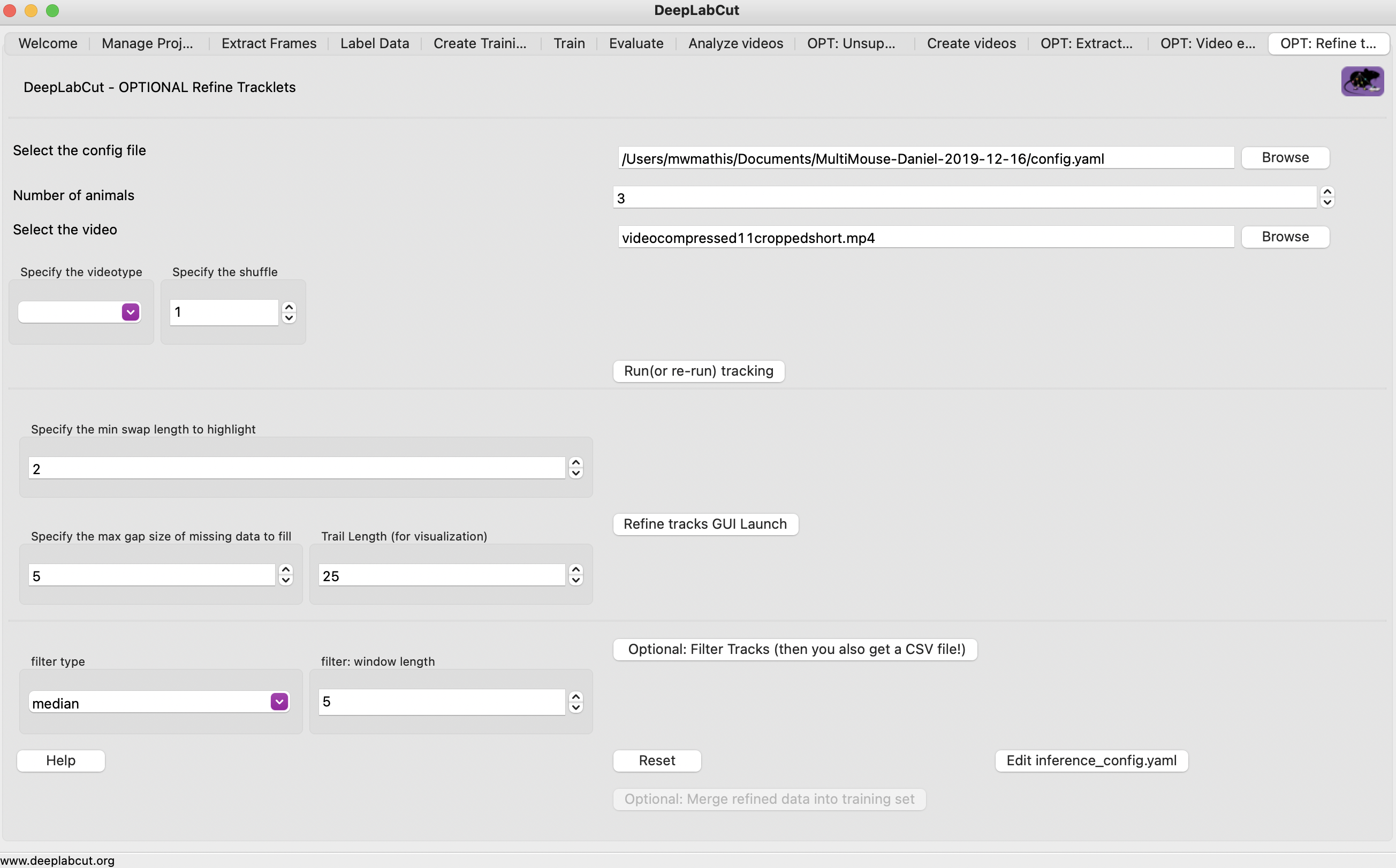Click the Reset button

tap(657, 760)
